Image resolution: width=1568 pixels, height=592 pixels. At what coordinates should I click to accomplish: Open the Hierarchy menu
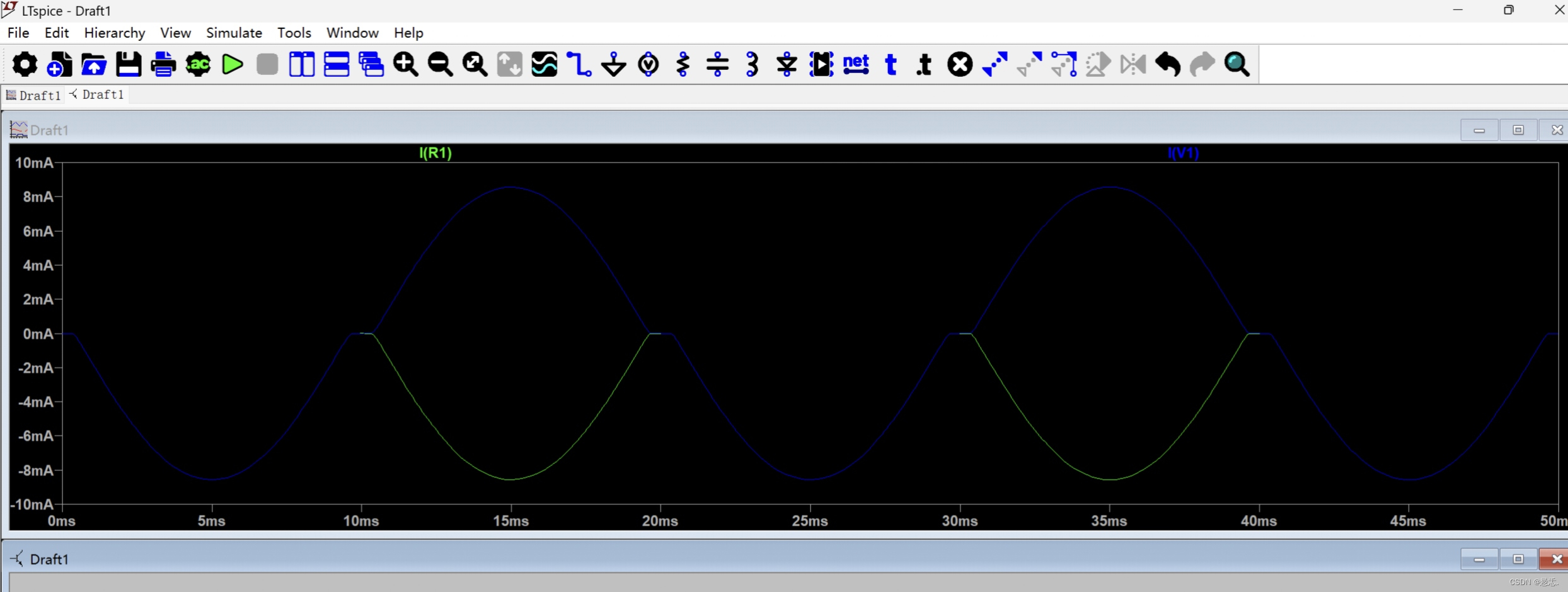[x=115, y=33]
